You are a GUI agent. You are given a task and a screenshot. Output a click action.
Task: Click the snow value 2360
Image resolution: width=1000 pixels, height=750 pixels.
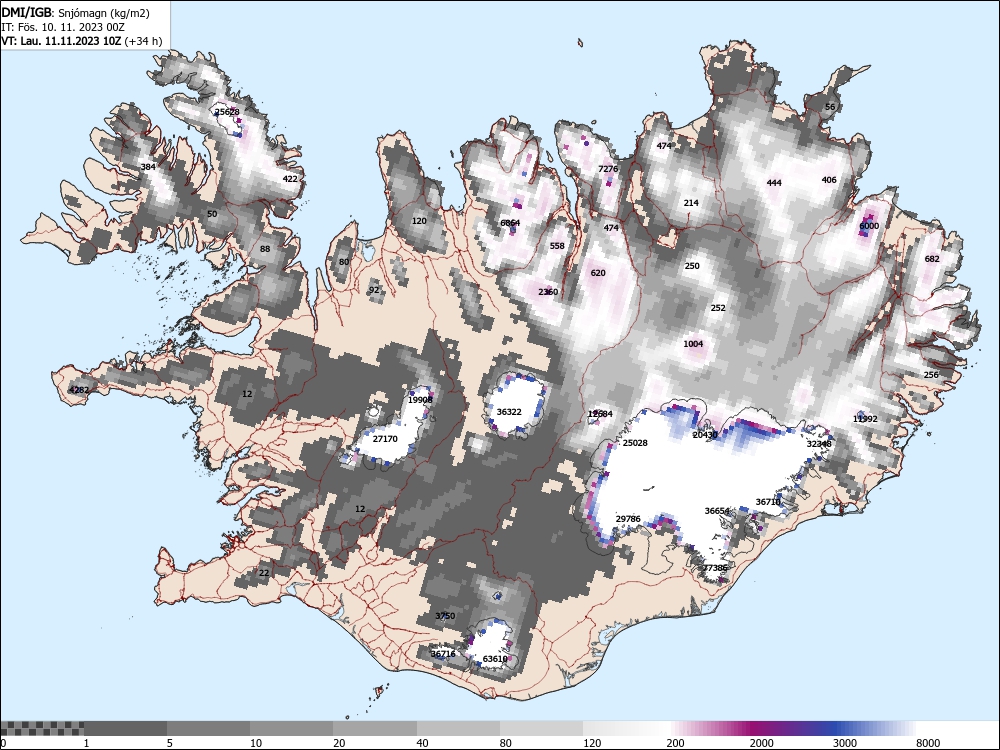[x=548, y=292]
